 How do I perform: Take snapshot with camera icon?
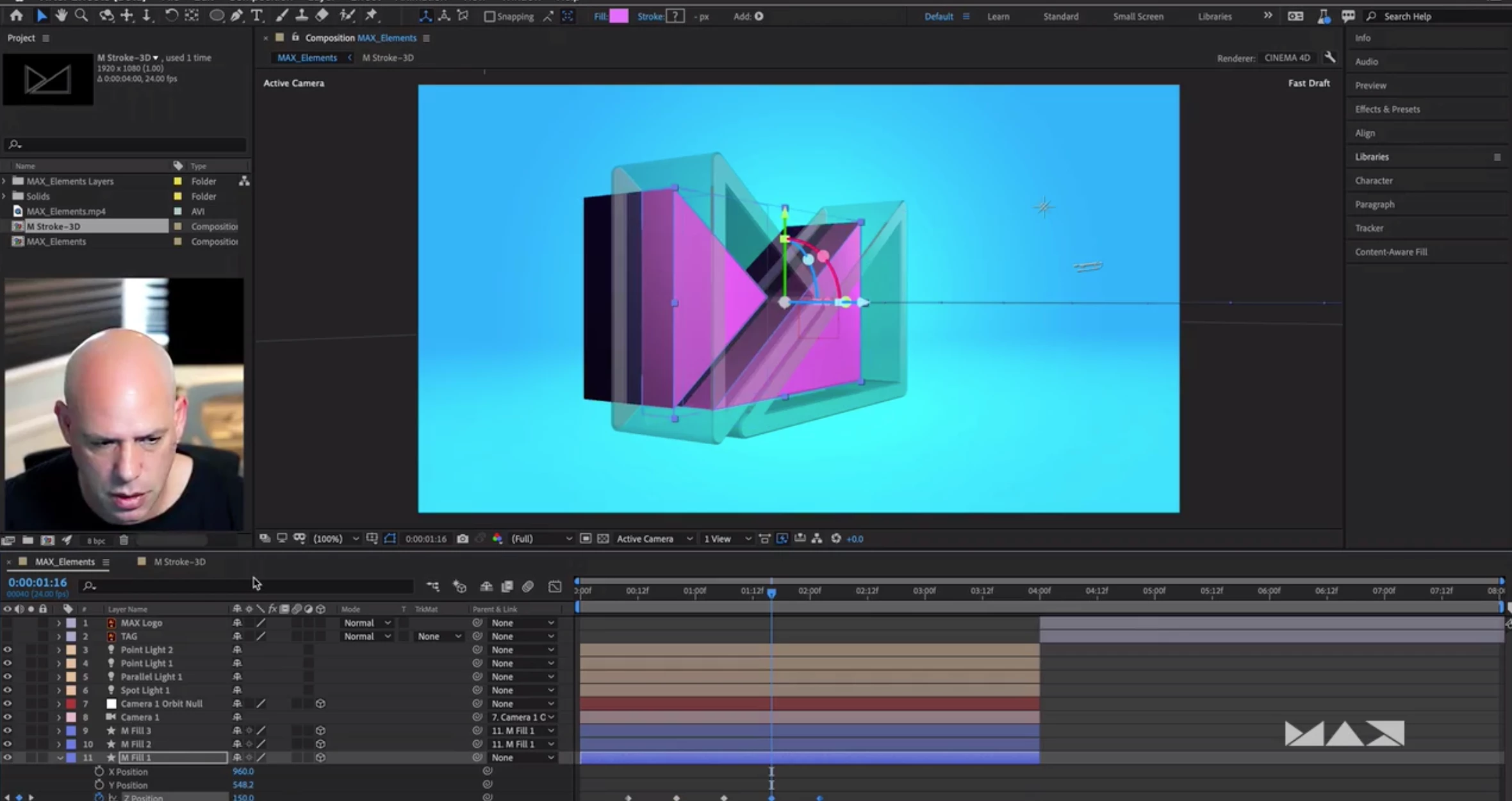click(463, 539)
